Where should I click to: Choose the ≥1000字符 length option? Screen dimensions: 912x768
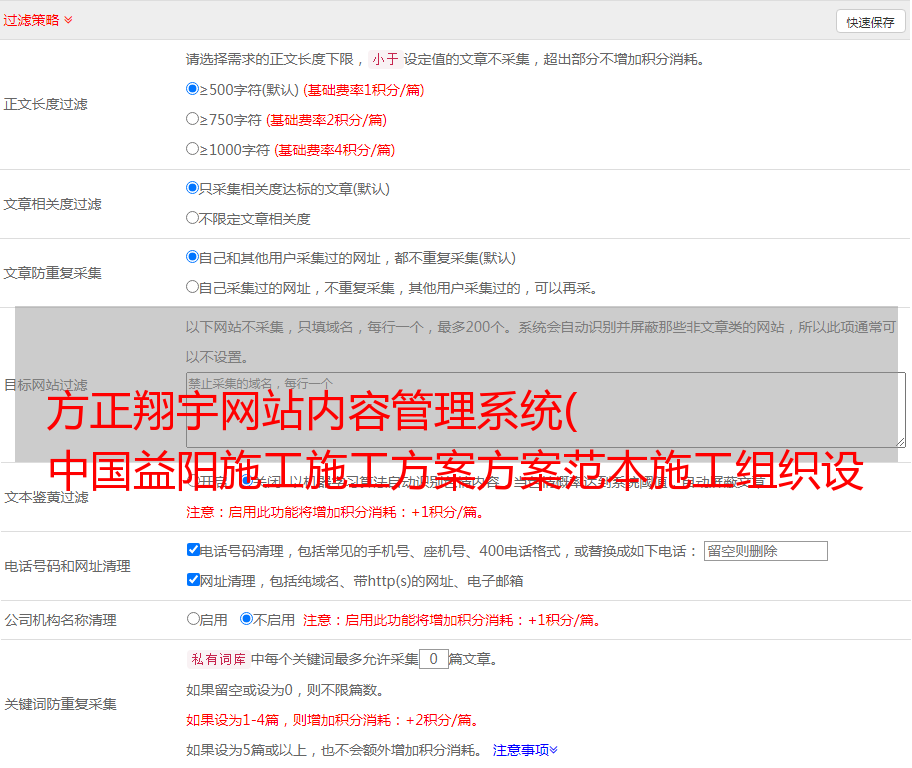coord(192,149)
